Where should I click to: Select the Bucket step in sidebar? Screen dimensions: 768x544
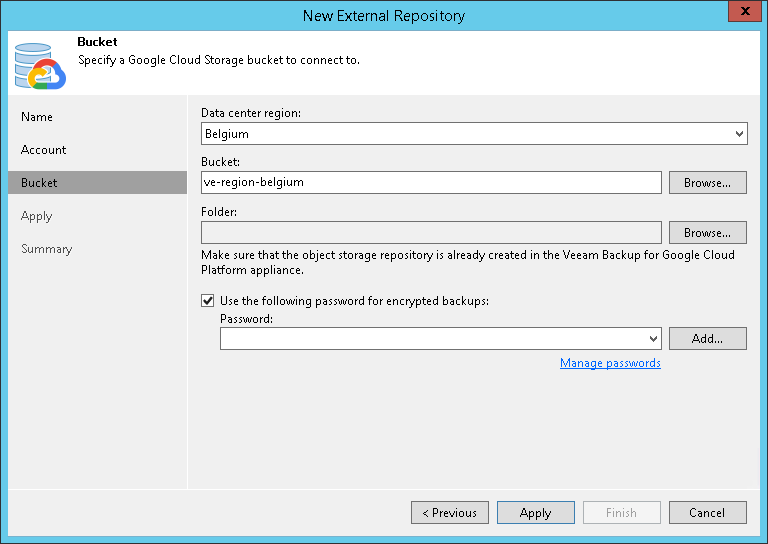[39, 183]
